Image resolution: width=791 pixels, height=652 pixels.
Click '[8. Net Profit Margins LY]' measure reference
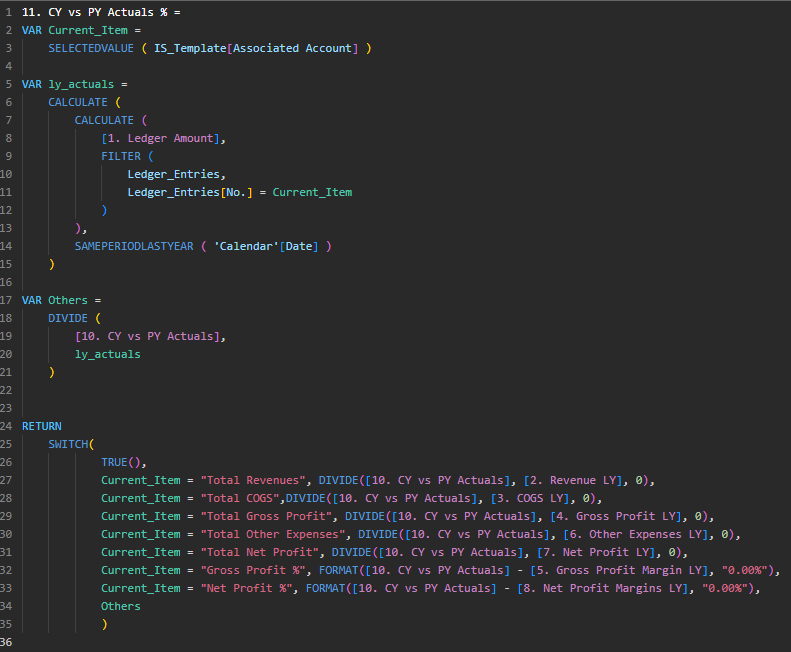point(603,588)
